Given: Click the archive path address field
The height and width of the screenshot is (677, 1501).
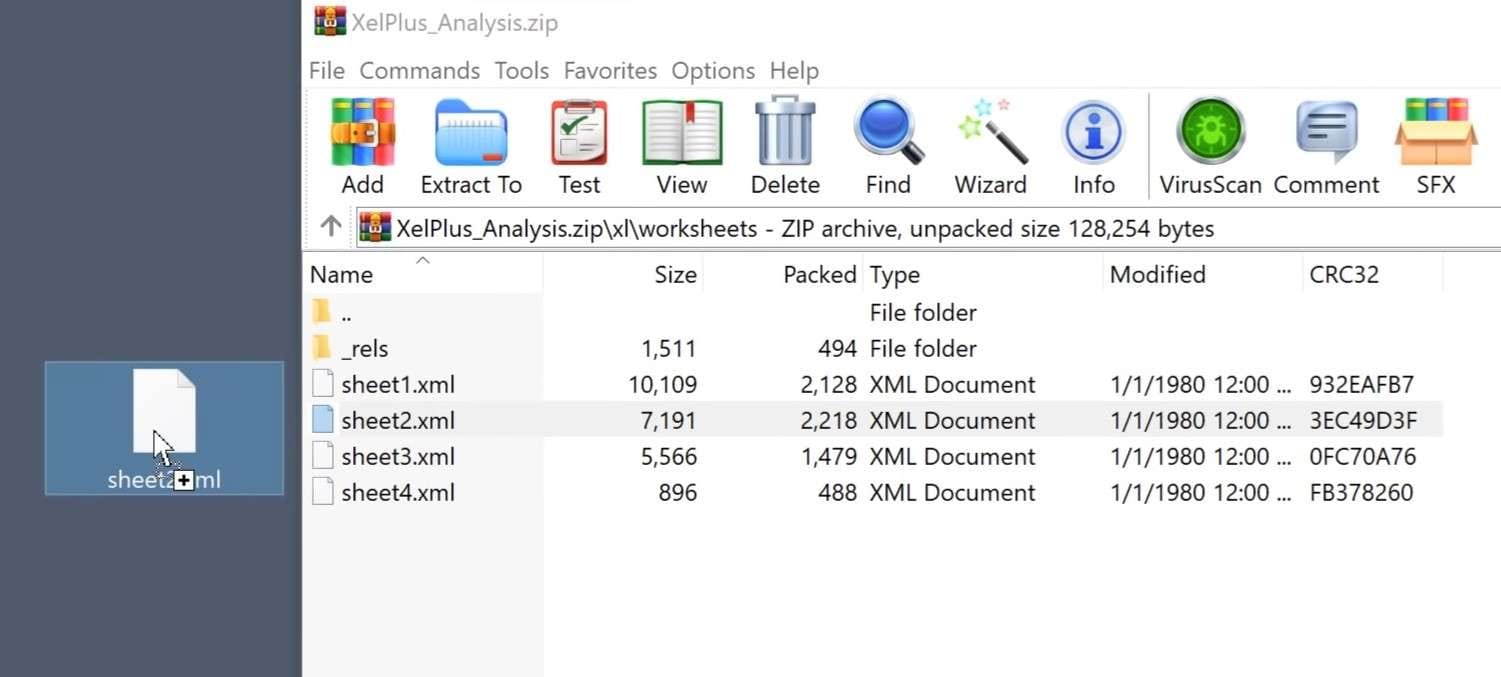Looking at the screenshot, I should pyautogui.click(x=929, y=228).
